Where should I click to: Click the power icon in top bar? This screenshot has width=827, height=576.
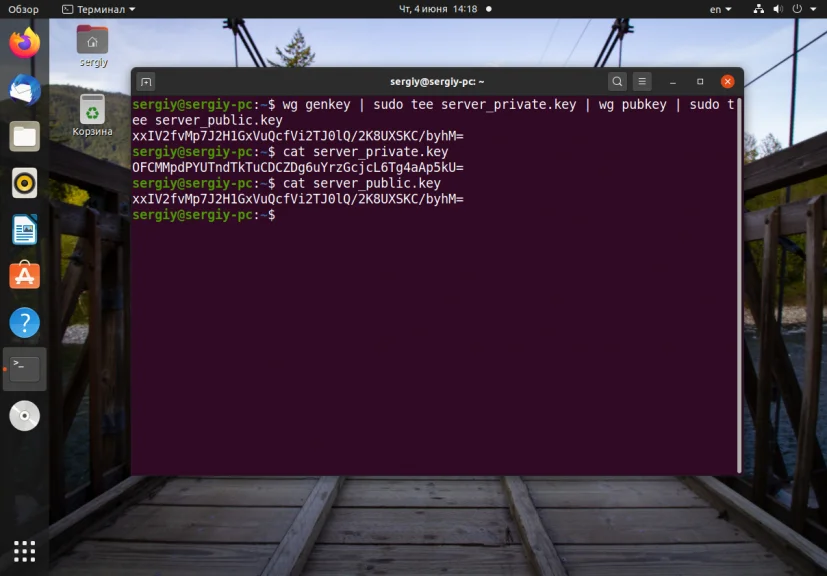pyautogui.click(x=797, y=9)
